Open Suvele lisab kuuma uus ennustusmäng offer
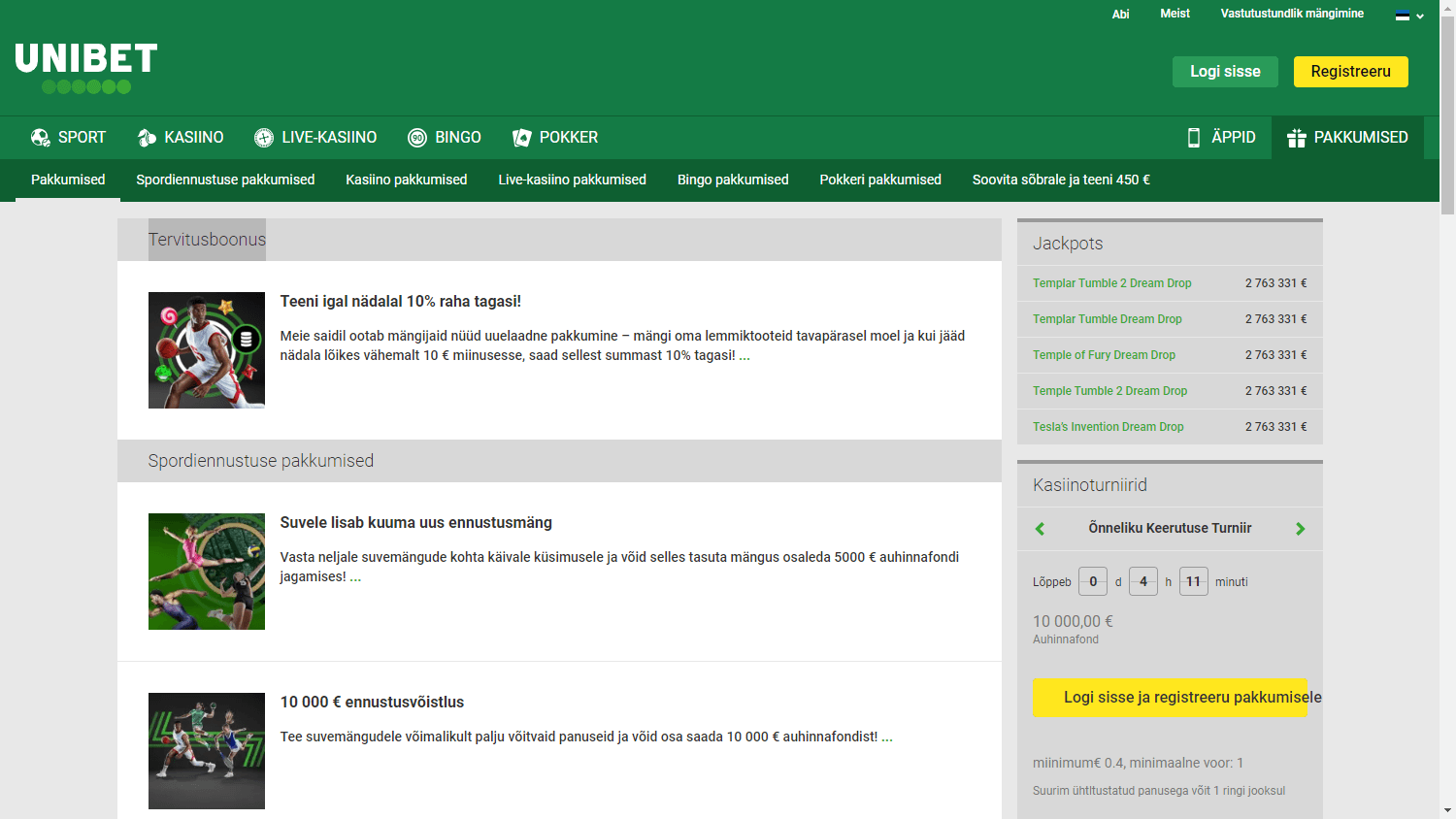This screenshot has height=819, width=1456. pos(416,523)
